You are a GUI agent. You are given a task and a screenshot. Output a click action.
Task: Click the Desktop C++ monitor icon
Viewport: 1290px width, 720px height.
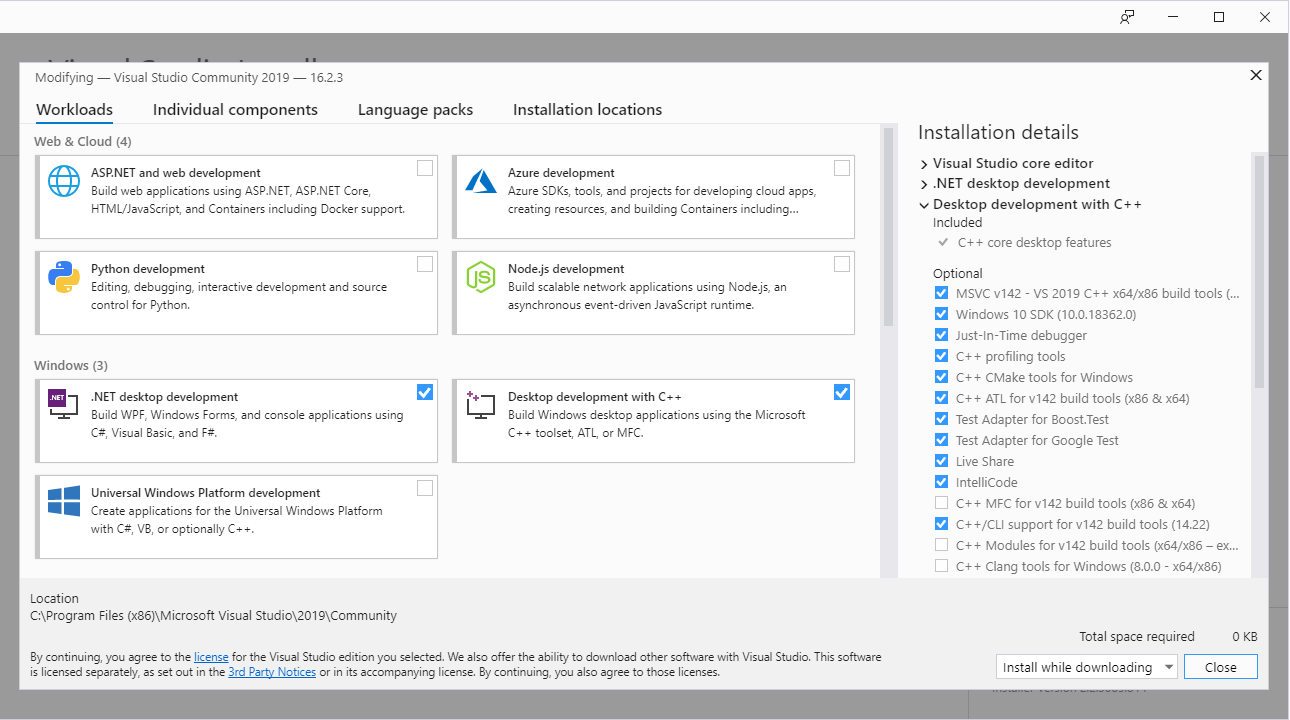tap(481, 405)
